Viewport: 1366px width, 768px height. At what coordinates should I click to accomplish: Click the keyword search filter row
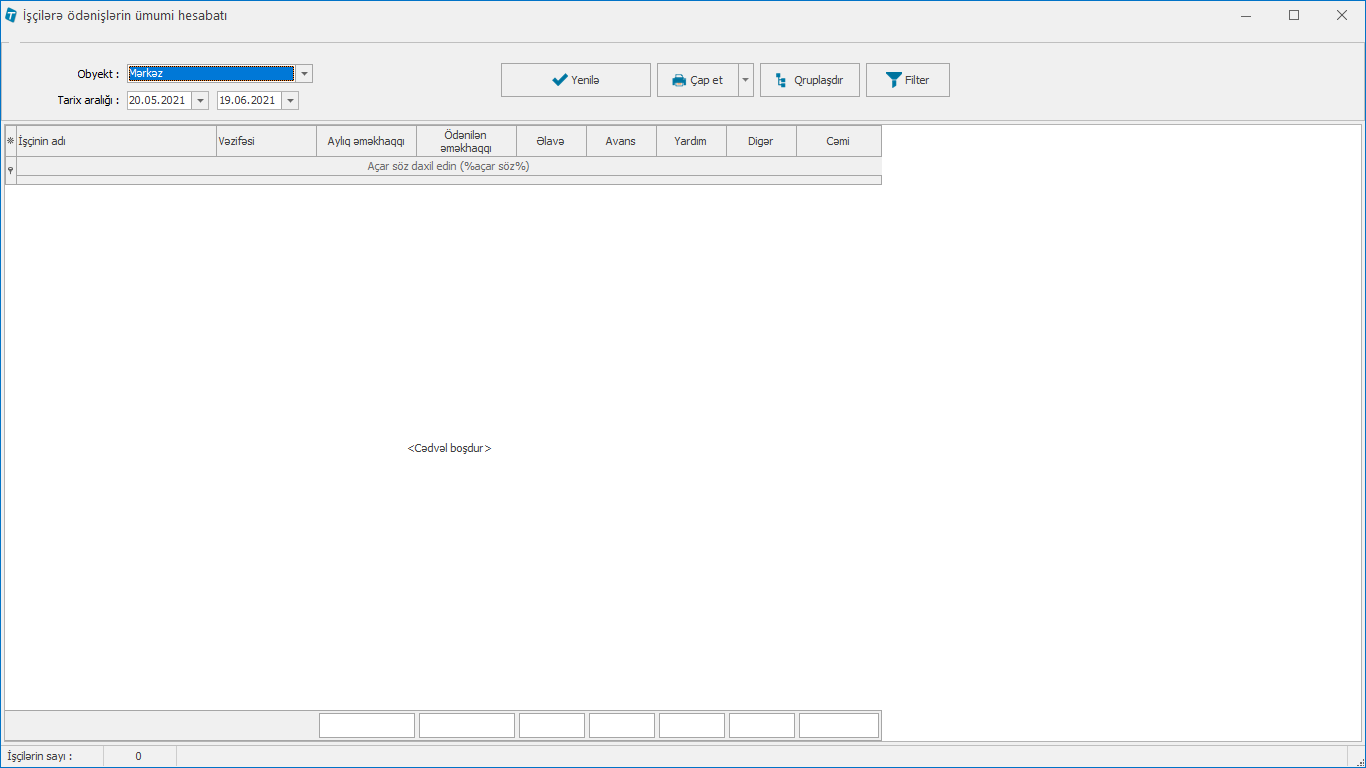[x=448, y=167]
